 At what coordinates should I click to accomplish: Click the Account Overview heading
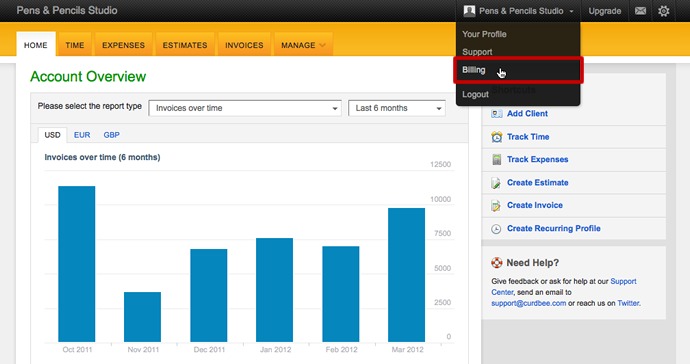(x=88, y=77)
